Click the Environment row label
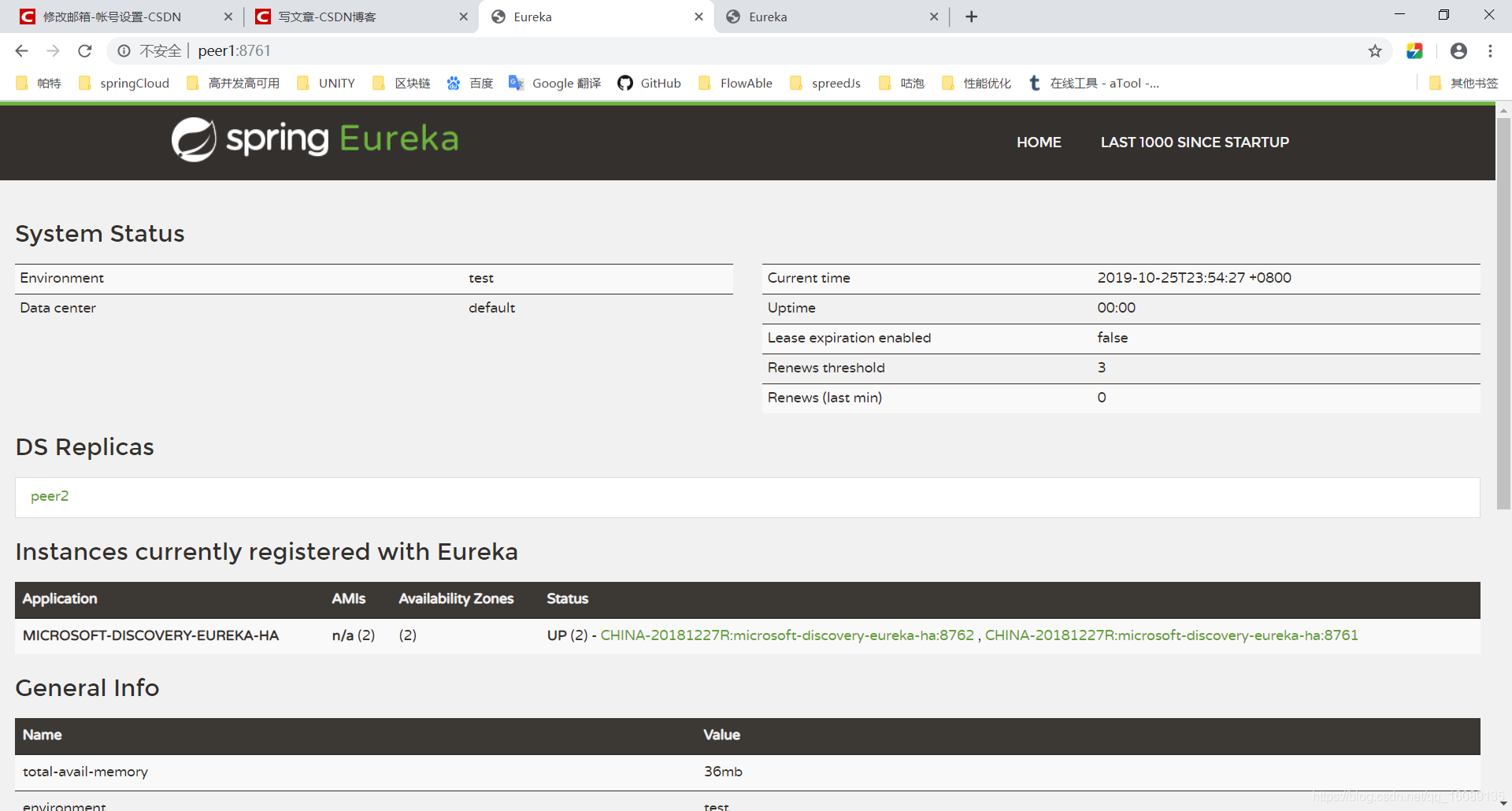Viewport: 1512px width, 811px height. (61, 278)
